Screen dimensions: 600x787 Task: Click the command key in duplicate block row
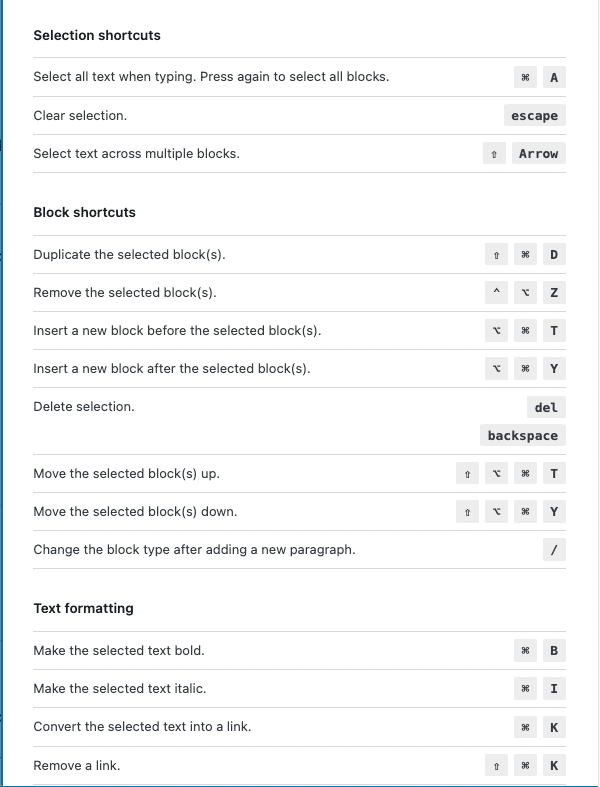525,254
